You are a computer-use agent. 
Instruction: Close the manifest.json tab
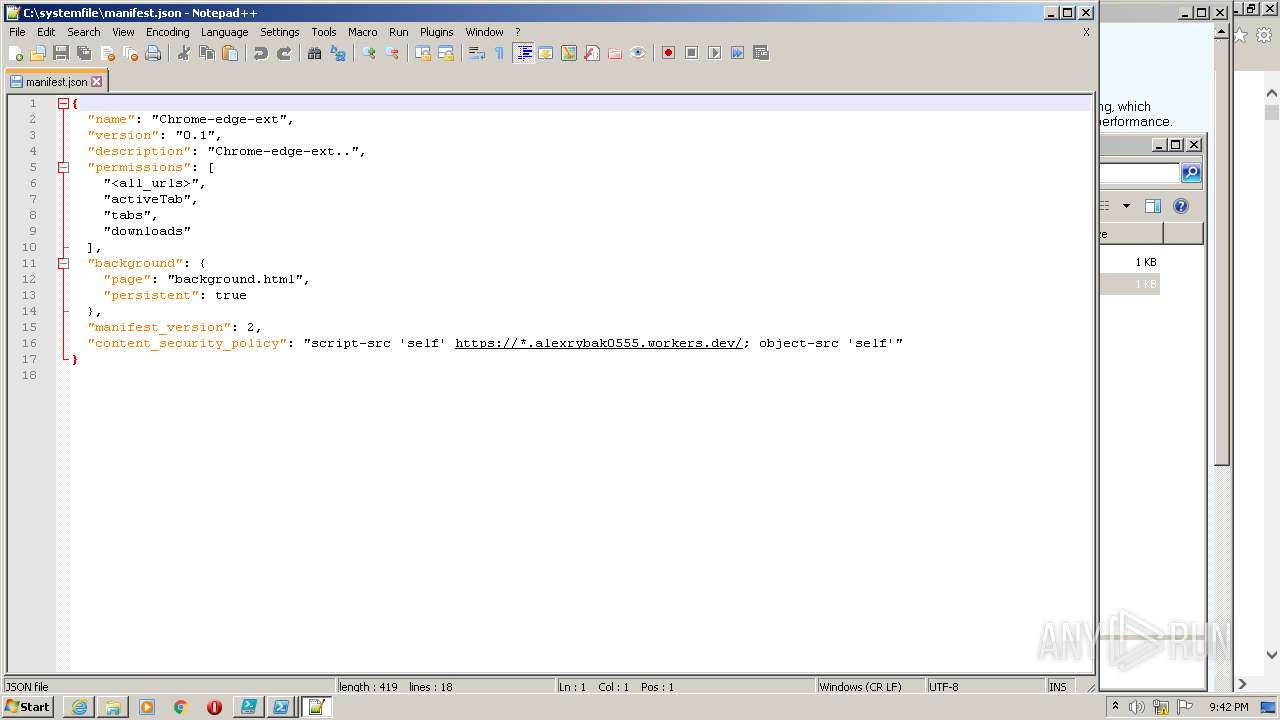pos(97,82)
